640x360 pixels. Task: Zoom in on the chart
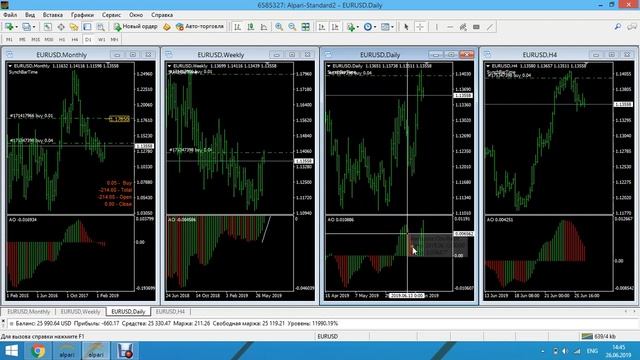[x=279, y=27]
